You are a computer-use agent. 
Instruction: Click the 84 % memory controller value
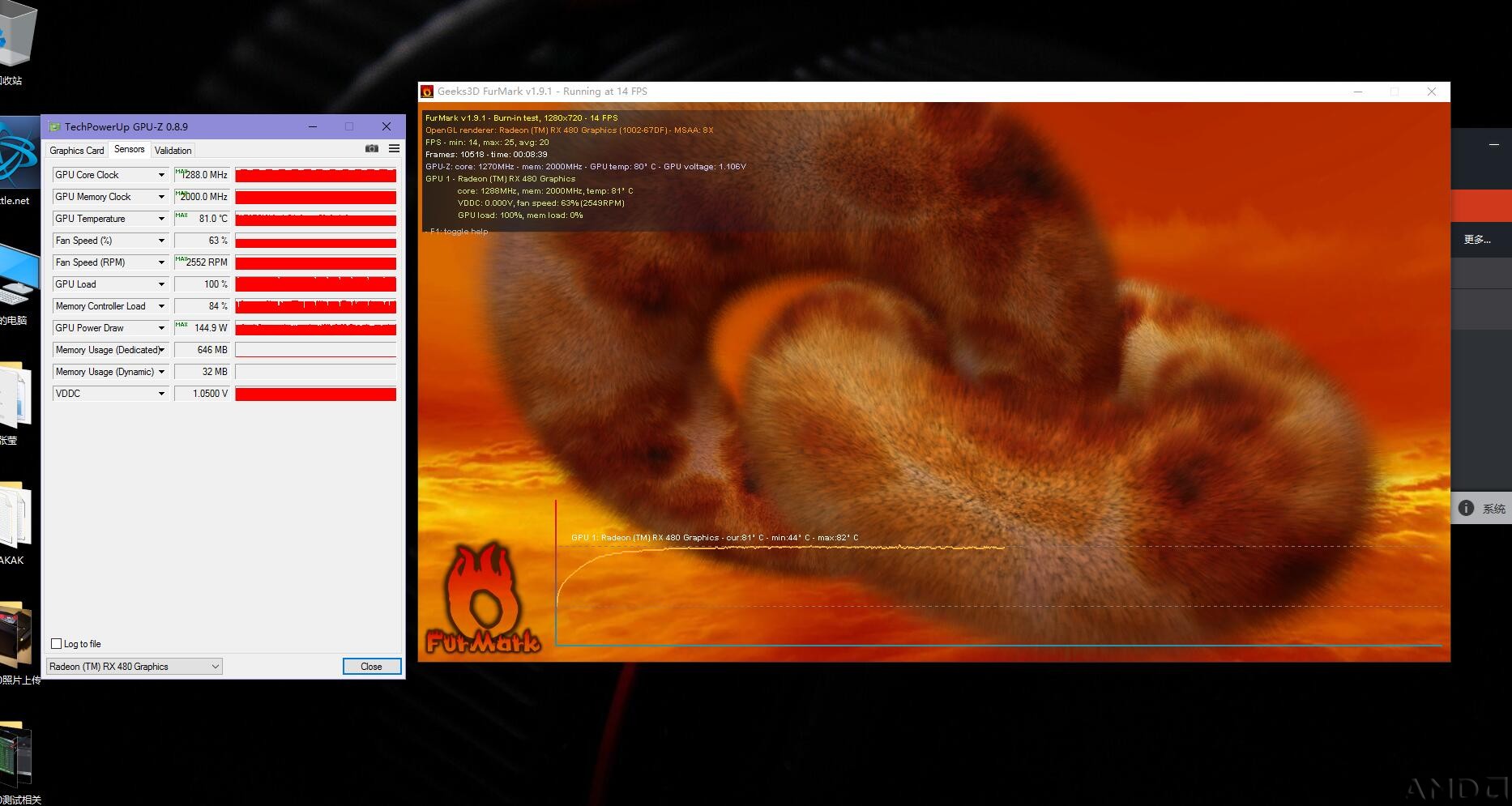tap(202, 306)
